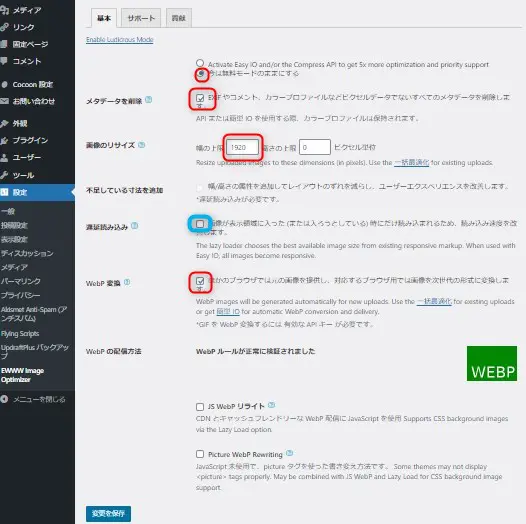
Task: Focus the width limit field showing 1920
Action: (x=243, y=147)
